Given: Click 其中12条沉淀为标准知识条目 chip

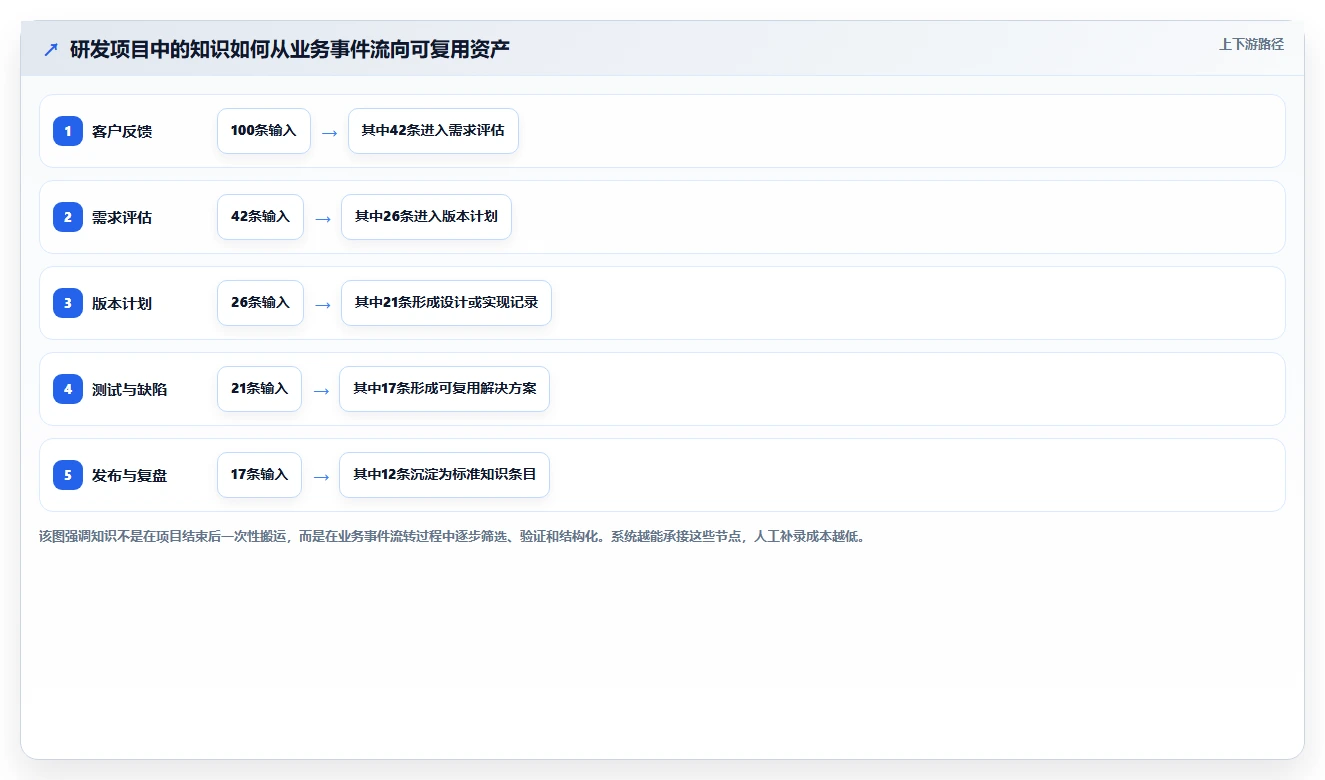Looking at the screenshot, I should pyautogui.click(x=444, y=475).
